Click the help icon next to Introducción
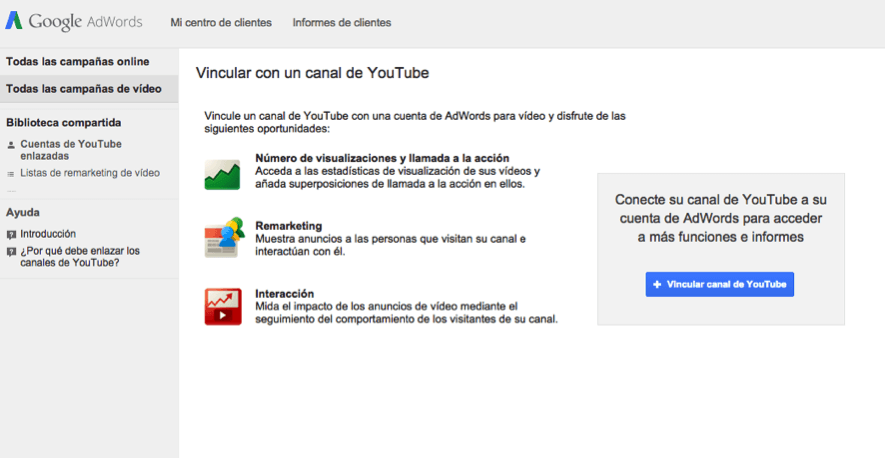 [11, 234]
